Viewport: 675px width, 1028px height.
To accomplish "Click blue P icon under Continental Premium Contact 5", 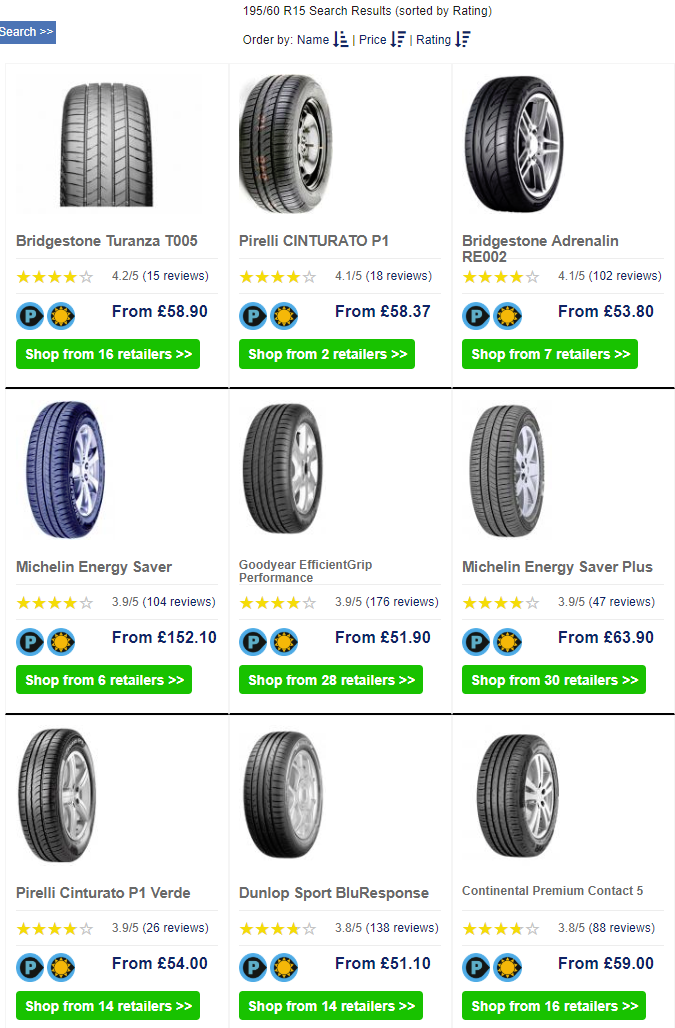I will (476, 968).
